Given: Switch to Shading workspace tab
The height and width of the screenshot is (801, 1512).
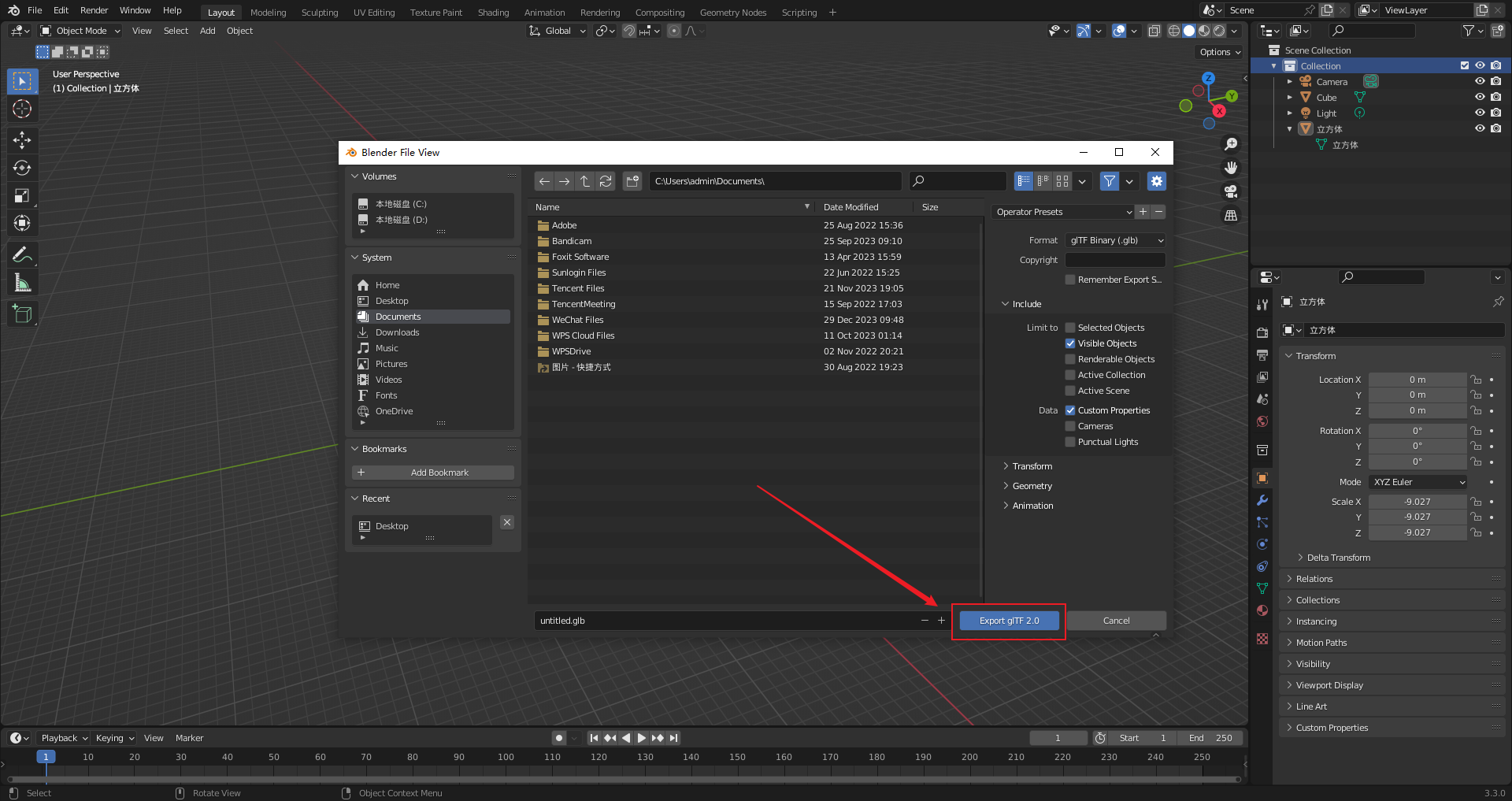Looking at the screenshot, I should coord(493,13).
